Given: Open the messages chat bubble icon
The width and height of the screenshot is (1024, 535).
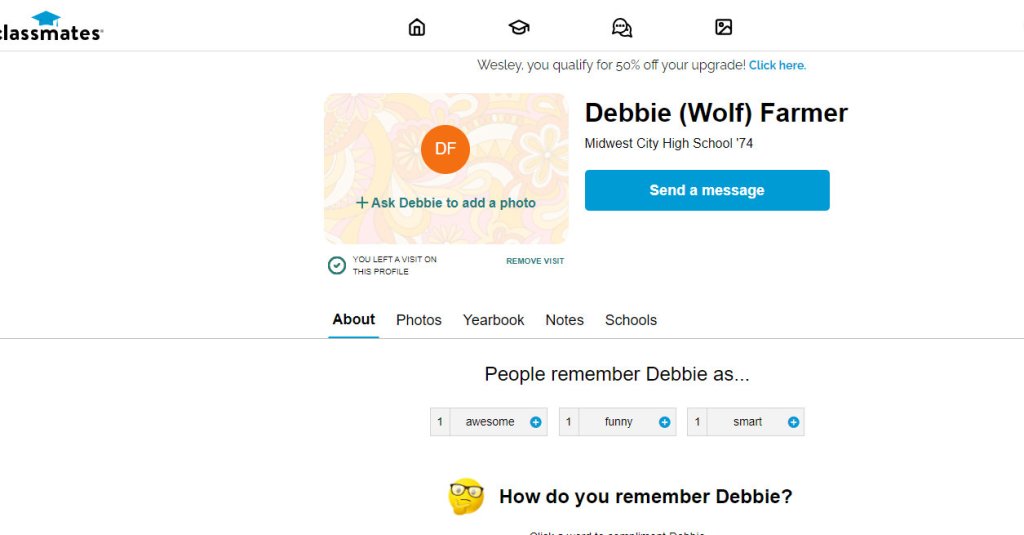Looking at the screenshot, I should point(622,27).
